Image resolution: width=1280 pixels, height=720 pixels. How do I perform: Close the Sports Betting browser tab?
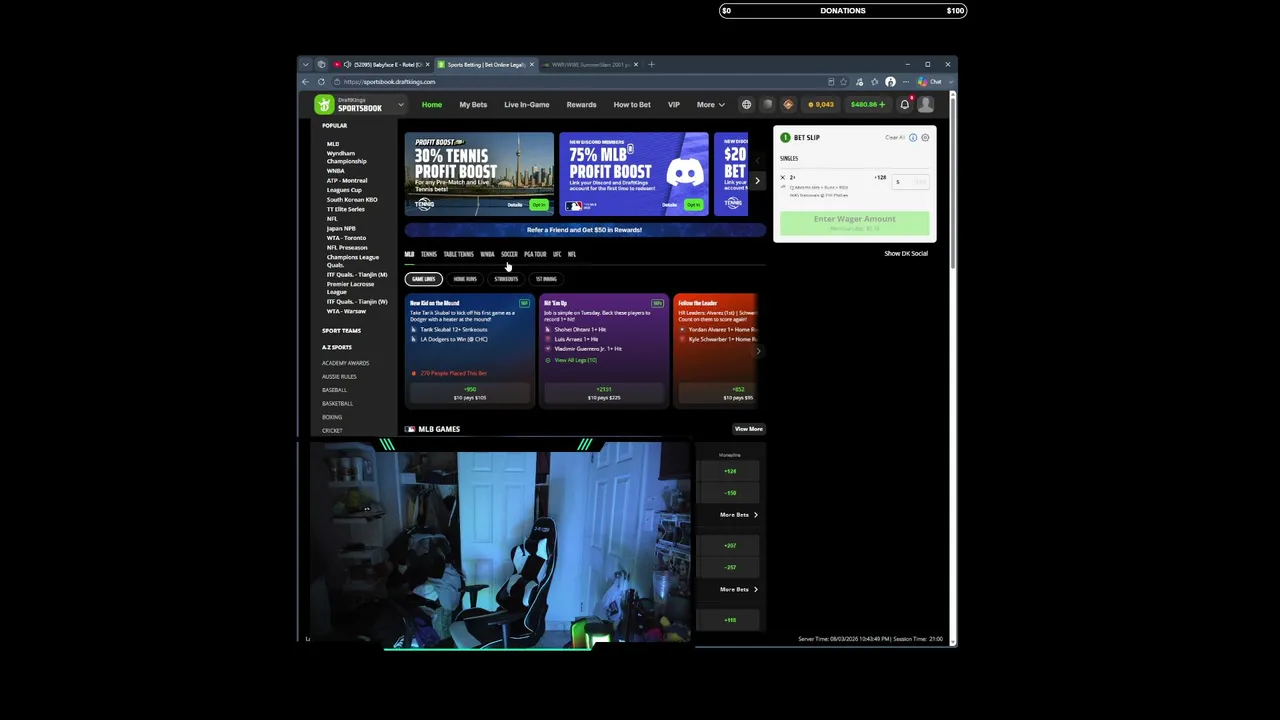click(x=532, y=65)
